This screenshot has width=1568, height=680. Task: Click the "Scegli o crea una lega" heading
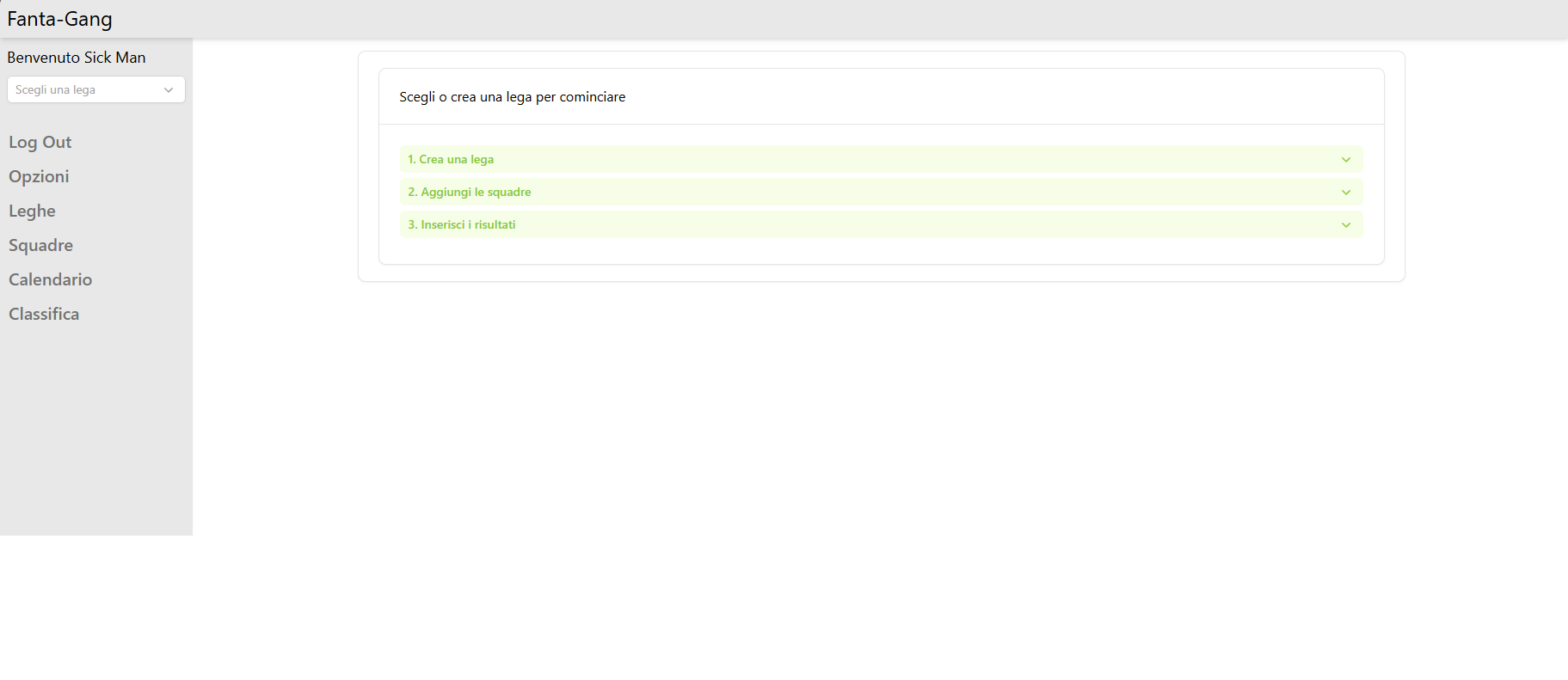tap(513, 97)
